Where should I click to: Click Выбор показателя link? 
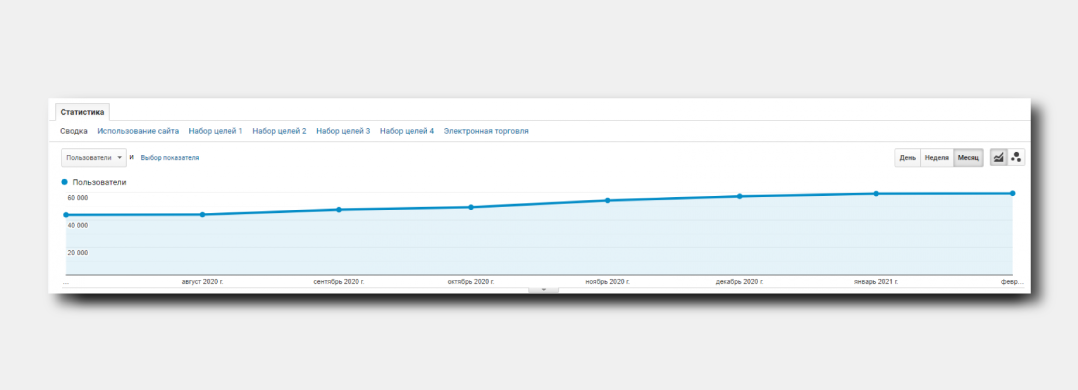tap(170, 158)
